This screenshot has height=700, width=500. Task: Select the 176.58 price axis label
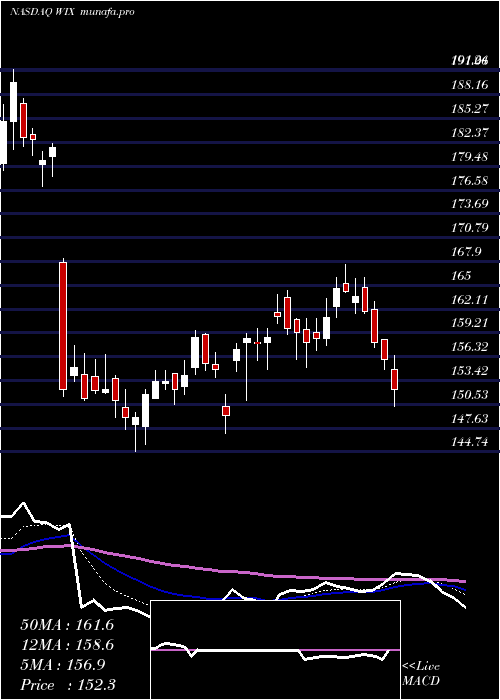point(468,181)
